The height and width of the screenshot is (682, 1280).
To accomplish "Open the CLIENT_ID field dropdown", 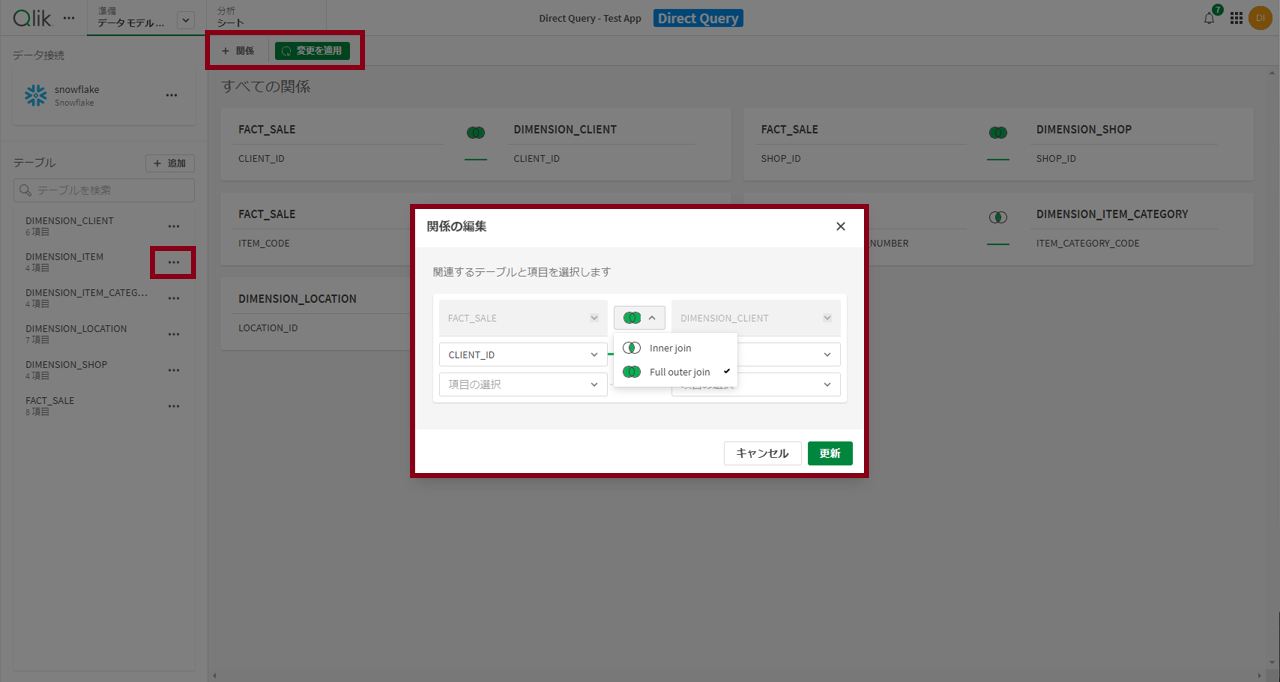I will point(522,354).
